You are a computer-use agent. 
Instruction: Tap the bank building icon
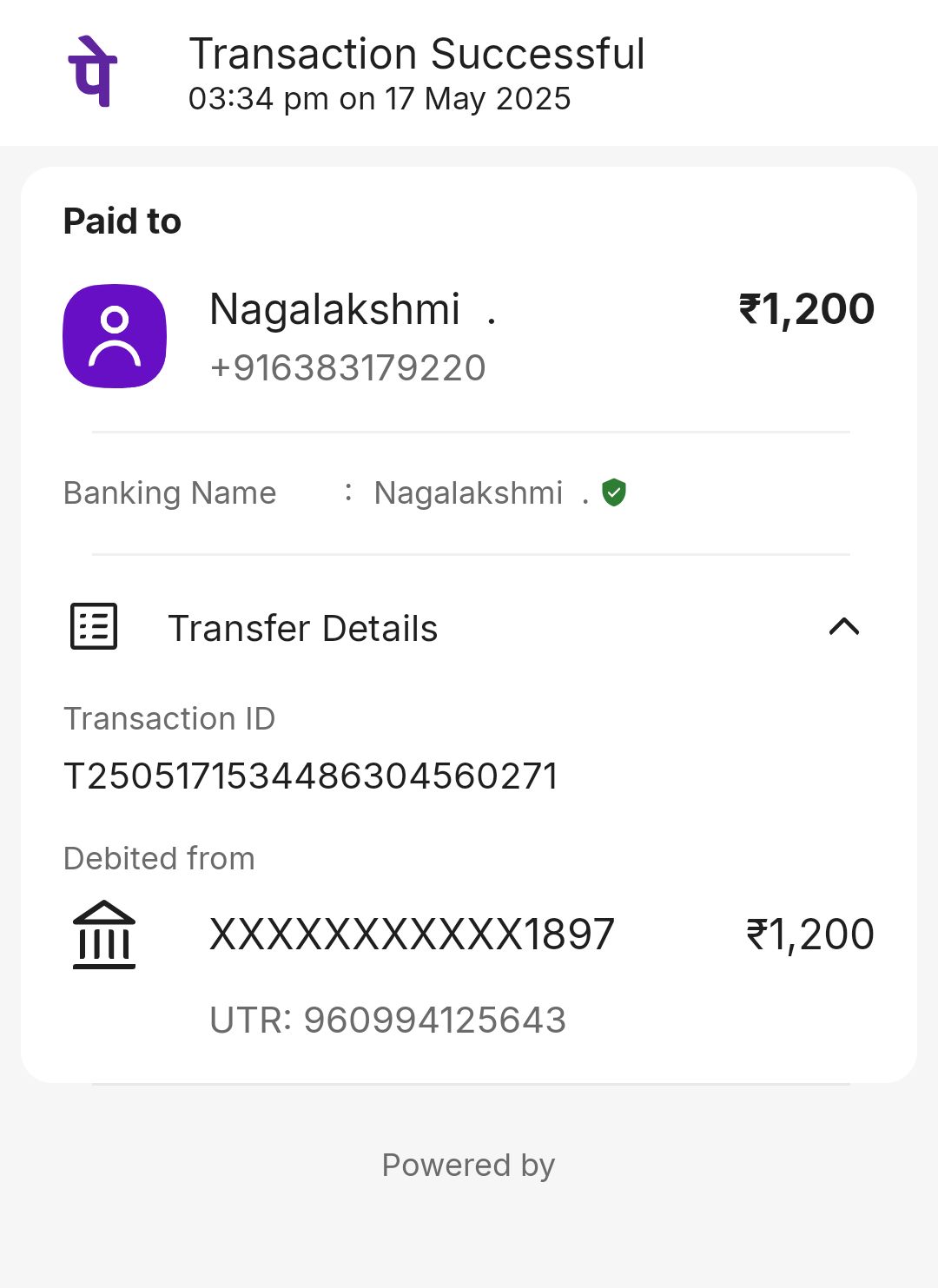click(104, 935)
